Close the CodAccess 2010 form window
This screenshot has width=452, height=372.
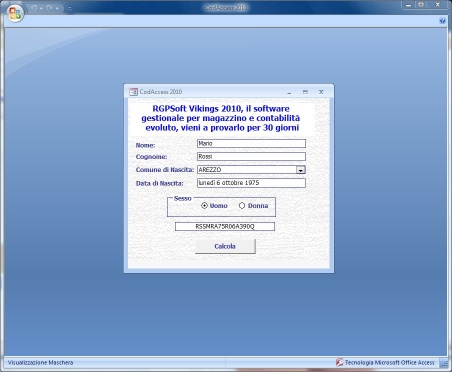click(x=321, y=92)
